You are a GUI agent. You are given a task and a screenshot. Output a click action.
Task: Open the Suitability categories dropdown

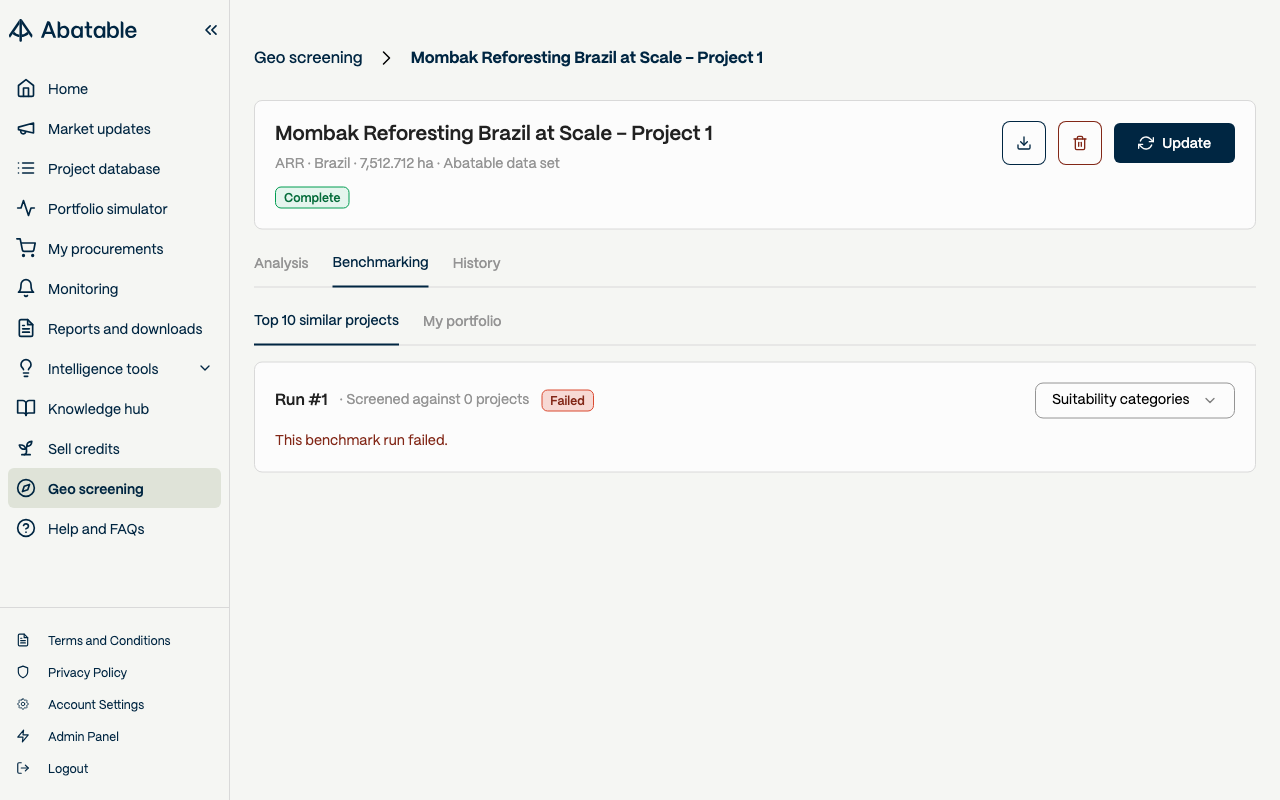tap(1135, 400)
